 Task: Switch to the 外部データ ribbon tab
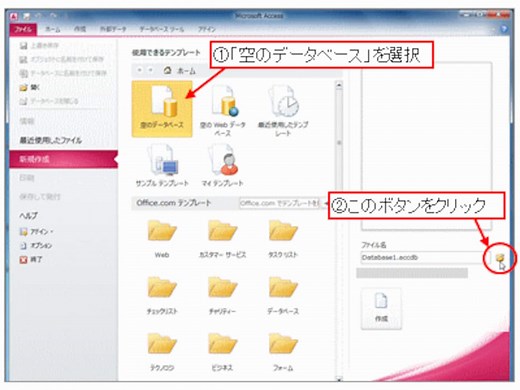pos(113,29)
